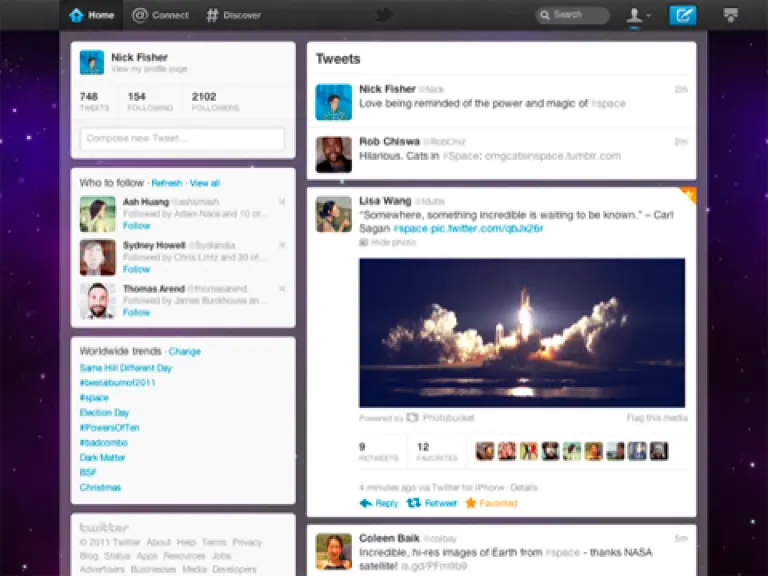The width and height of the screenshot is (768, 576).
Task: Refresh the Who to follow suggestions
Action: [x=167, y=183]
